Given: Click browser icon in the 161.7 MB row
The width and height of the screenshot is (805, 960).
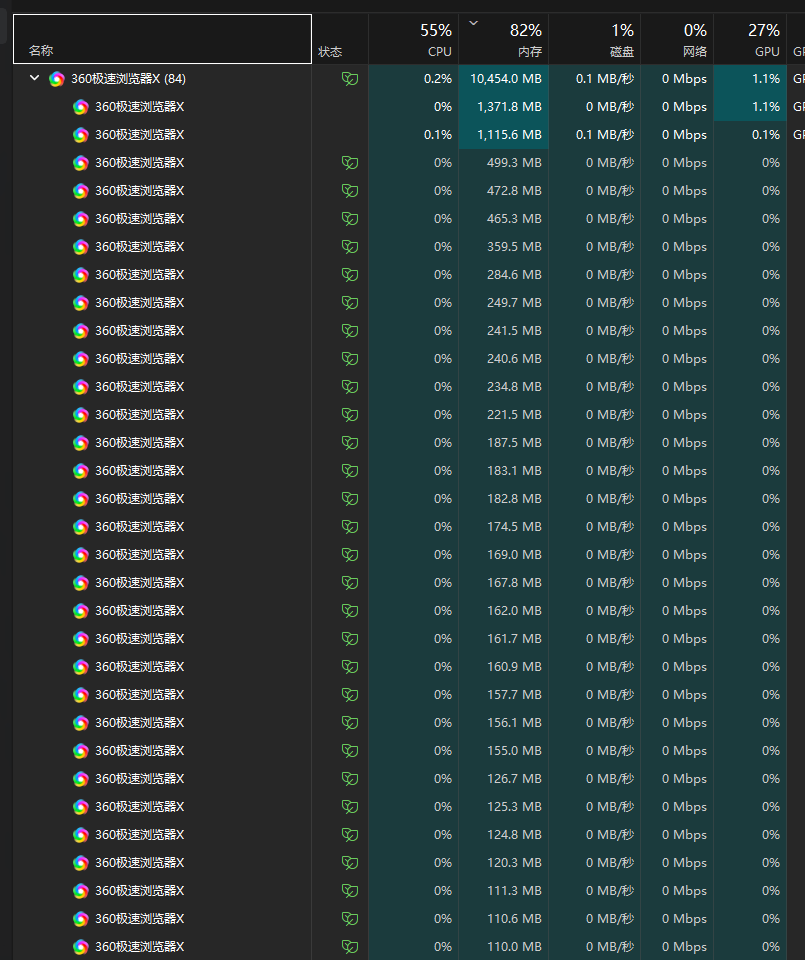Looking at the screenshot, I should click(x=81, y=639).
